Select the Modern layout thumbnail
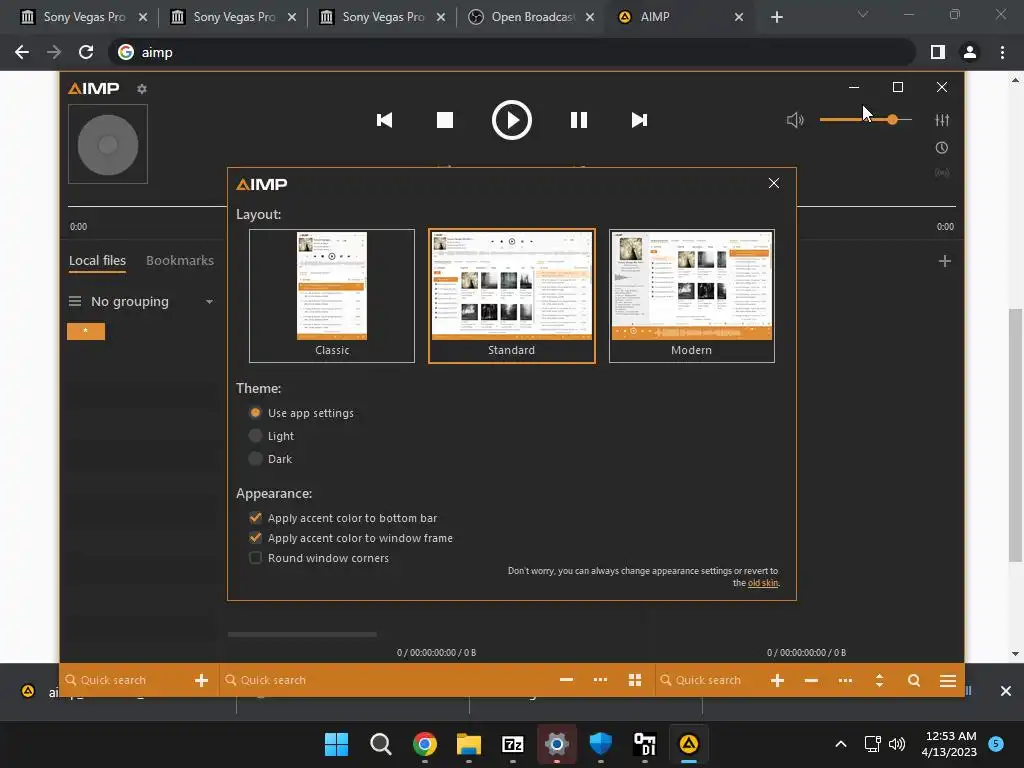The image size is (1024, 768). [692, 296]
